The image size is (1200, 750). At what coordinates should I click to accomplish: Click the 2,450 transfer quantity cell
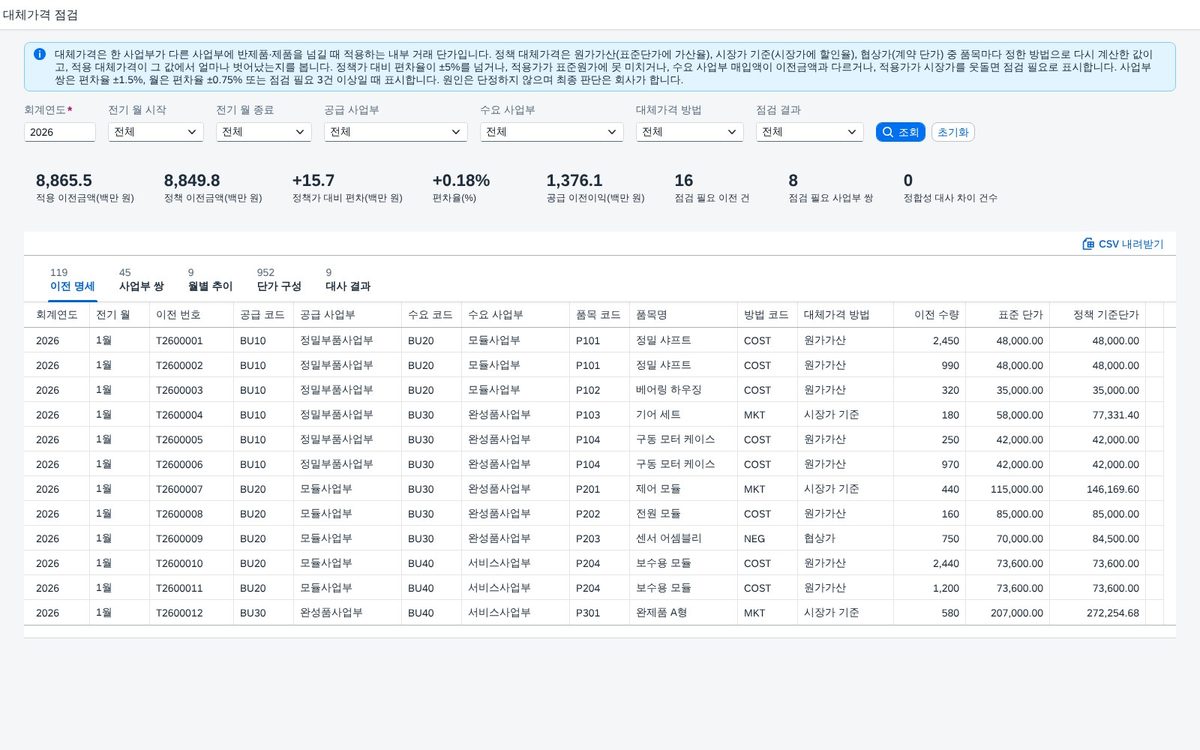931,340
